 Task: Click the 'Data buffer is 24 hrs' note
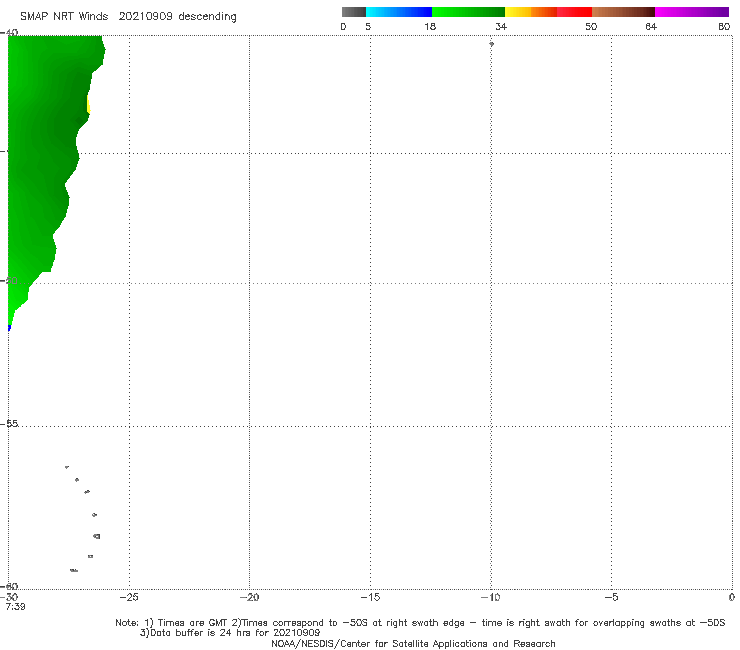(230, 633)
